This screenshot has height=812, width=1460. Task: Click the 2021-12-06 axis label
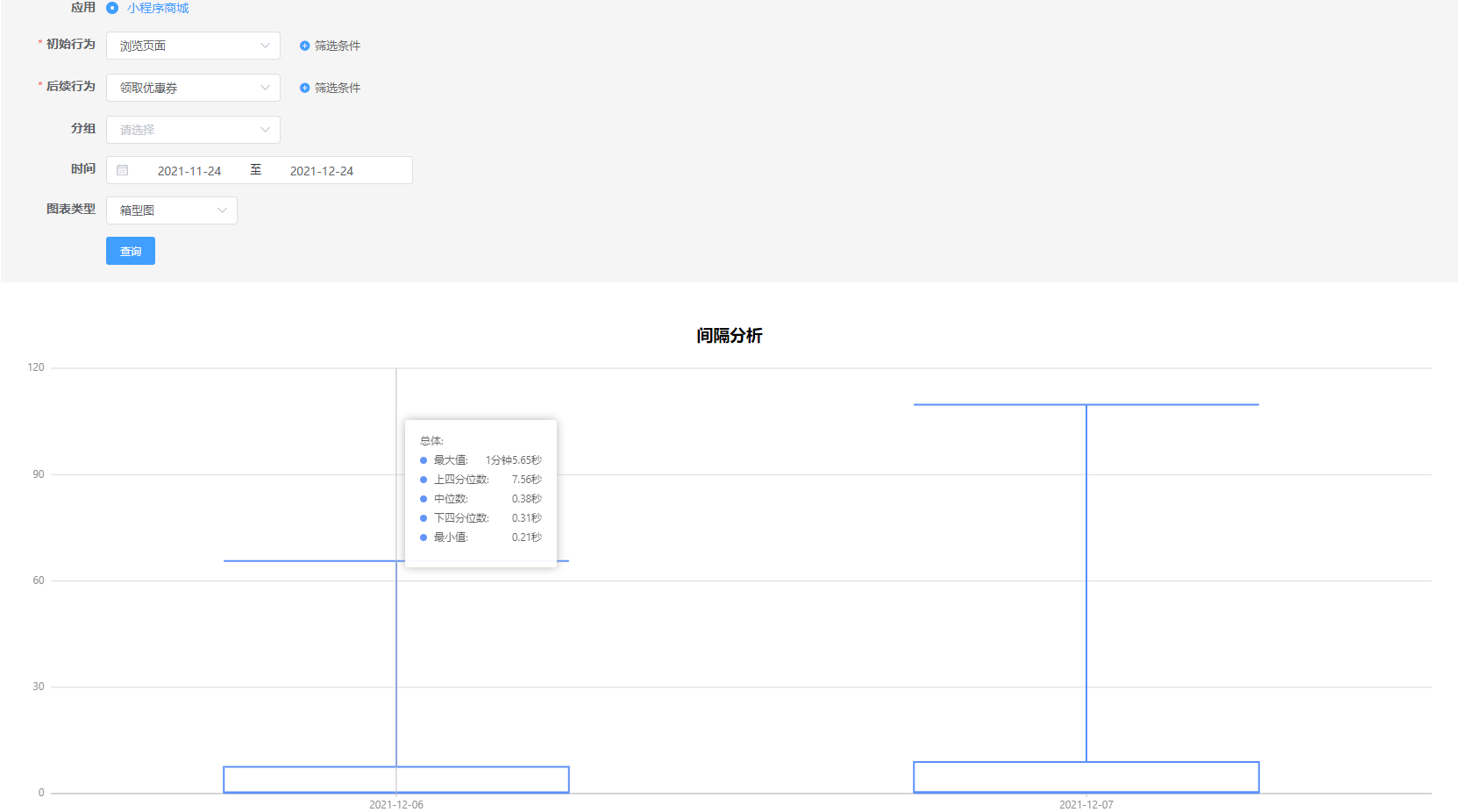coord(396,805)
